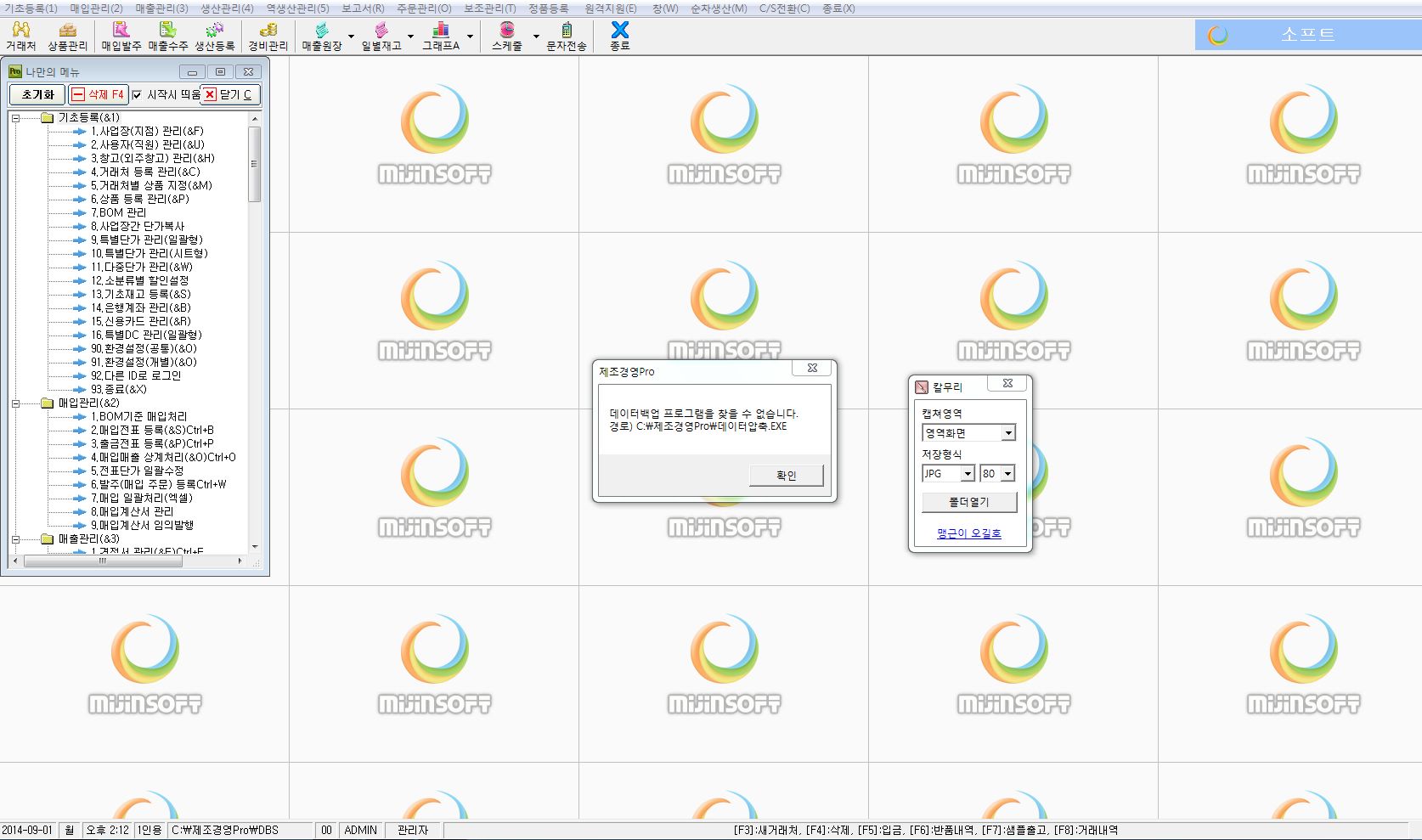Open the 경비관리 toolbar icon
Image resolution: width=1422 pixels, height=840 pixels.
click(268, 37)
